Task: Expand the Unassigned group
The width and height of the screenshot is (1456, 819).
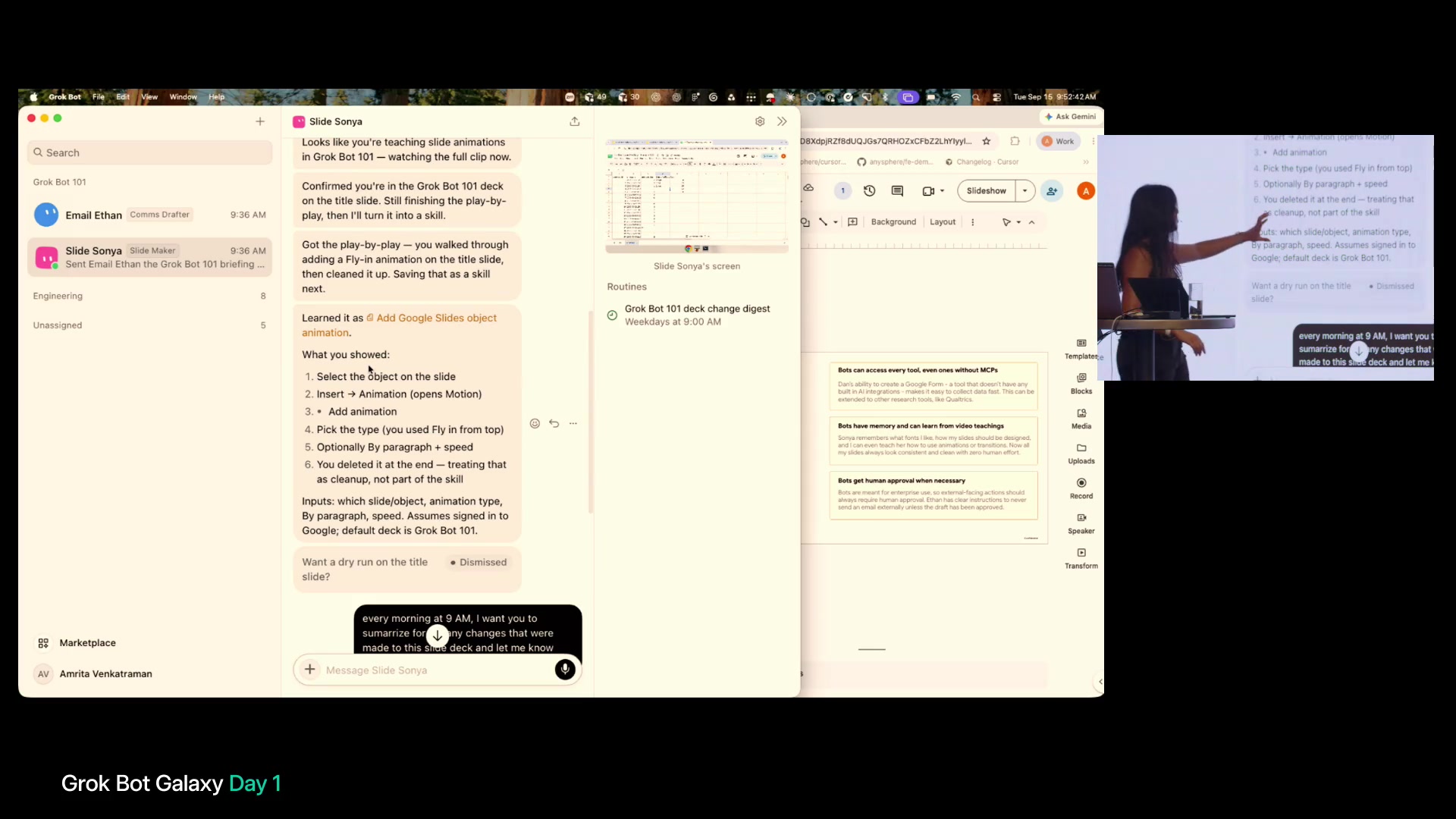Action: click(x=150, y=325)
